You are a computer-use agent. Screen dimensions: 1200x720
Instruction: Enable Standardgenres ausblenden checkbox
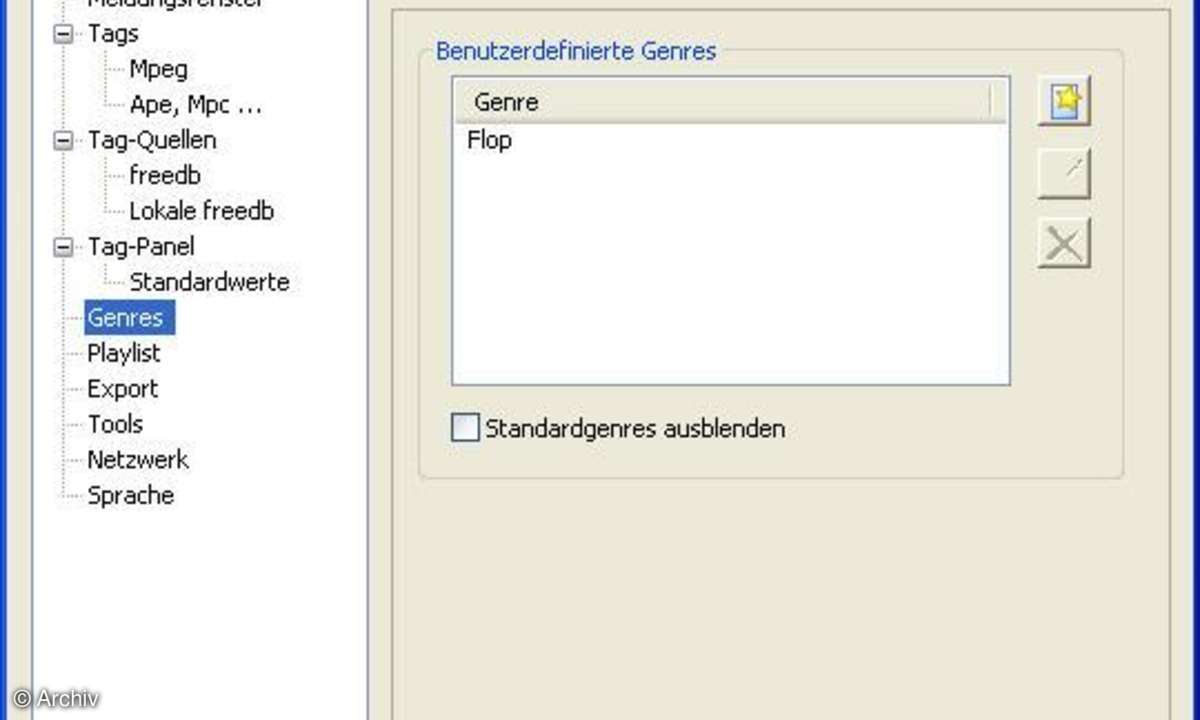coord(466,429)
